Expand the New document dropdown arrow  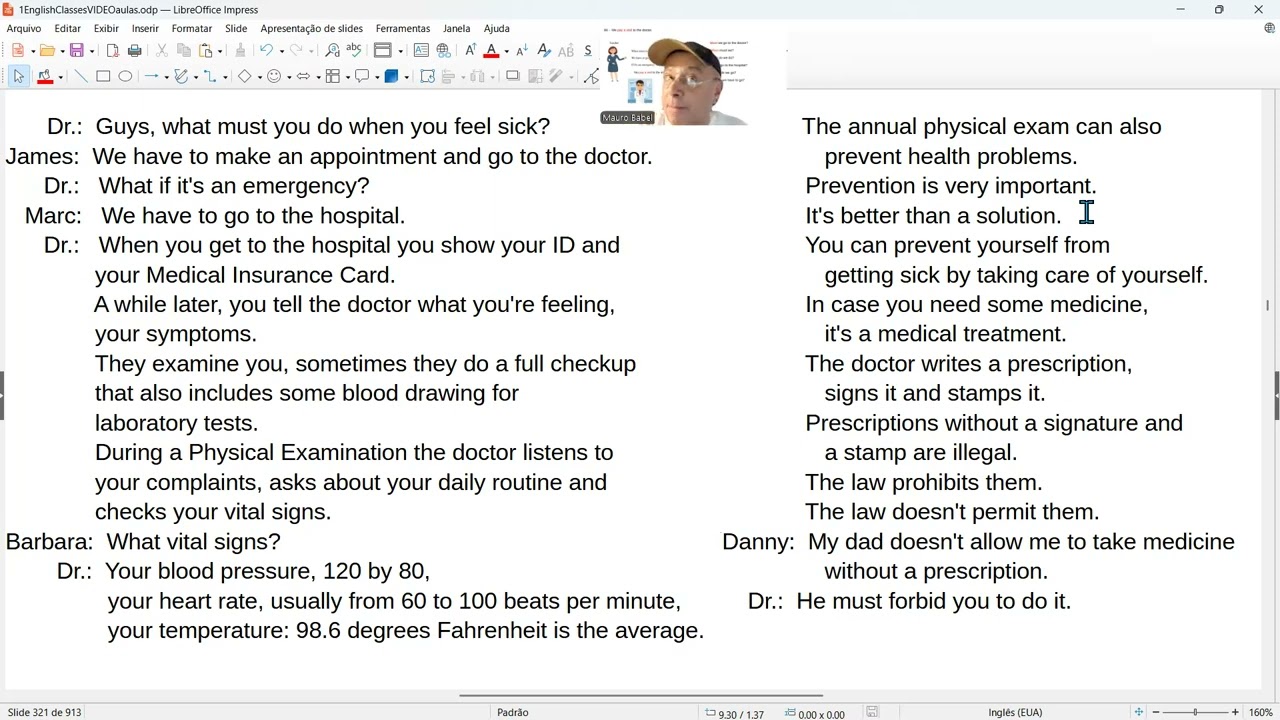[x=33, y=51]
